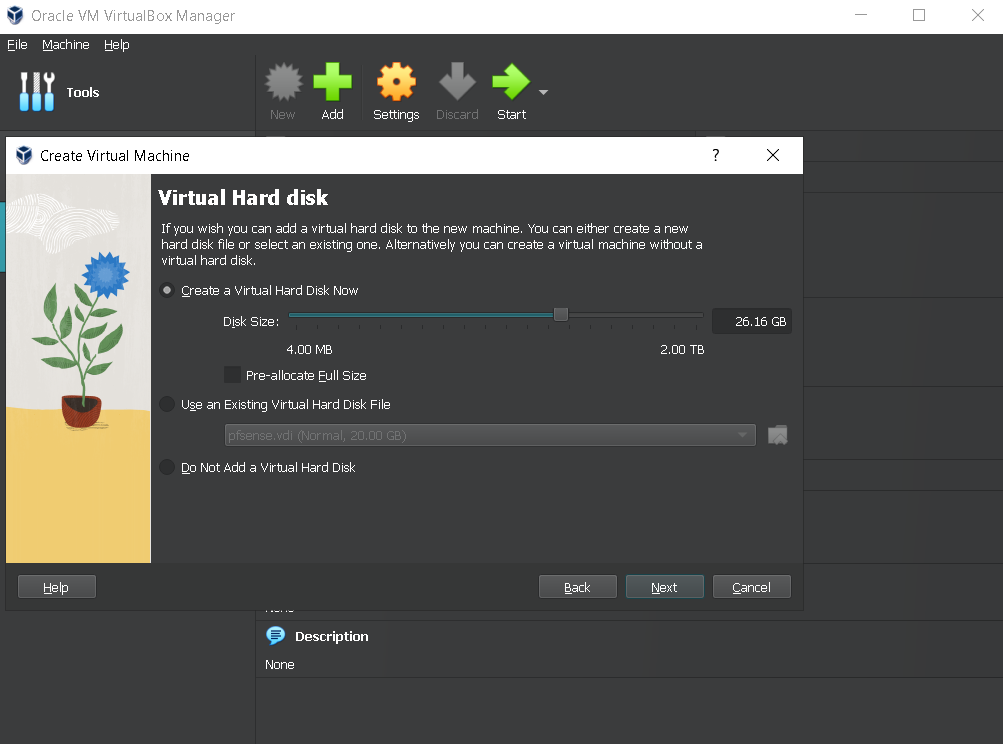Click the Description section header text

click(331, 637)
